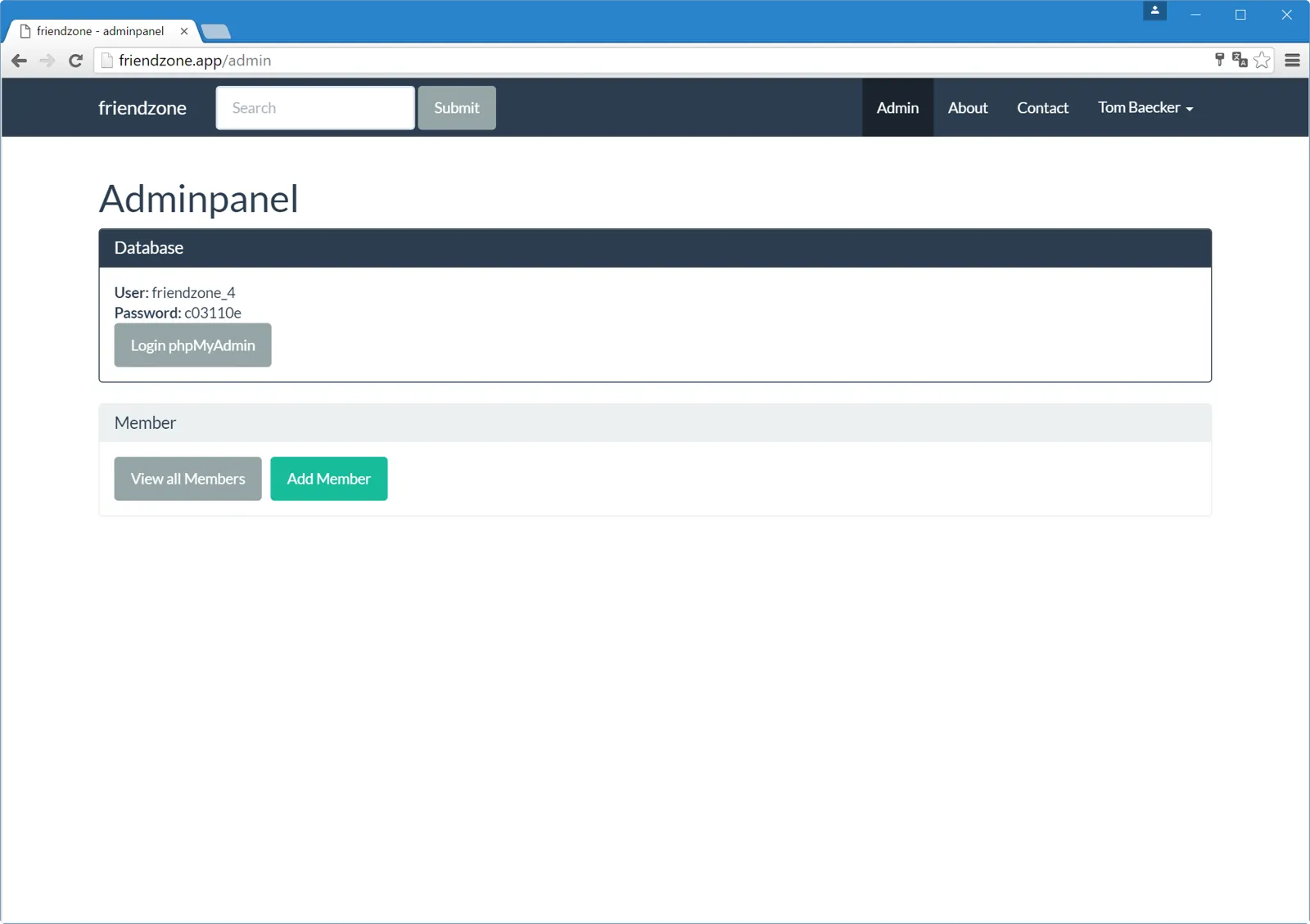The image size is (1310, 924).
Task: Click into the Search input field
Action: (315, 108)
